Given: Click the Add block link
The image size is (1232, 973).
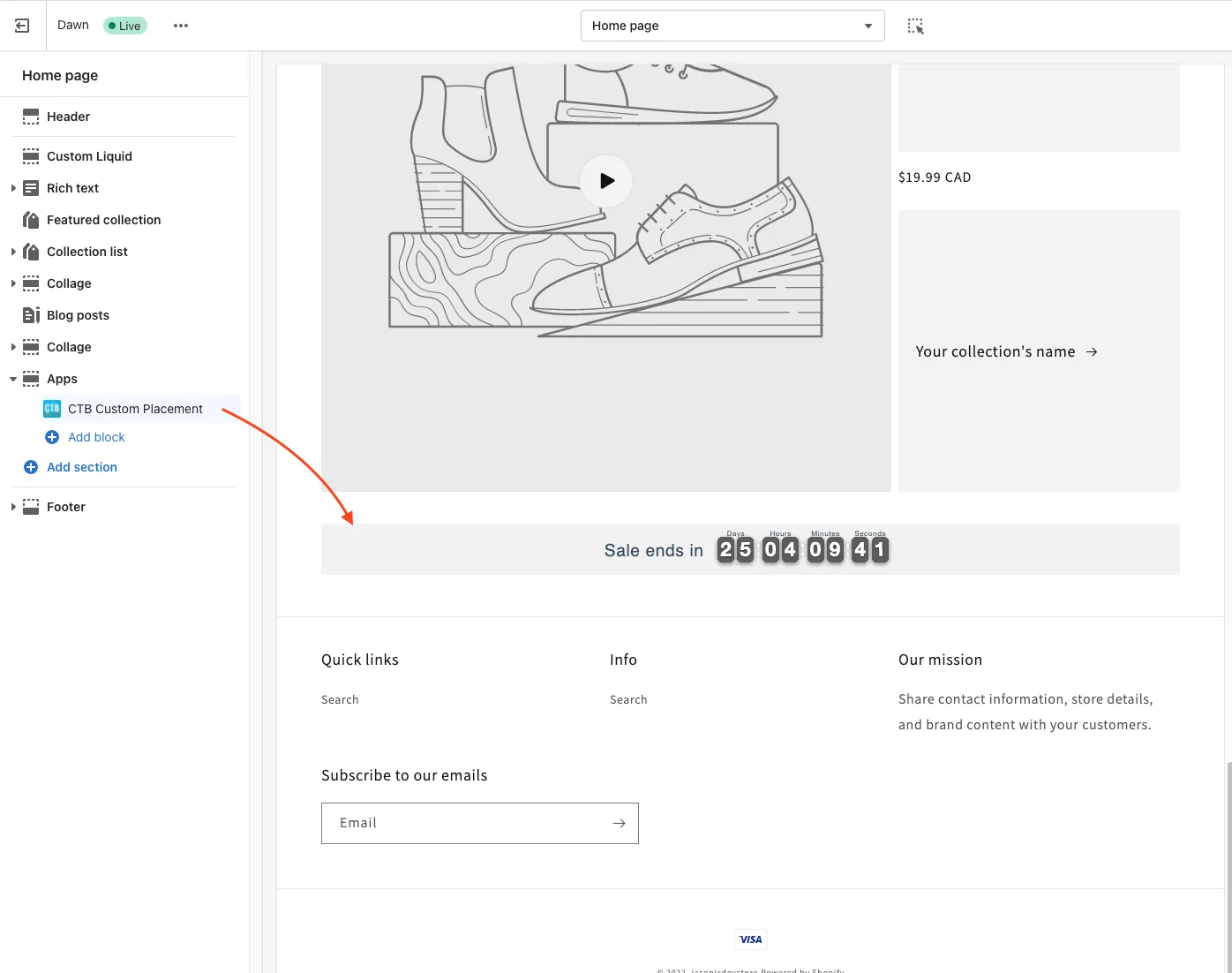Looking at the screenshot, I should click(x=96, y=437).
